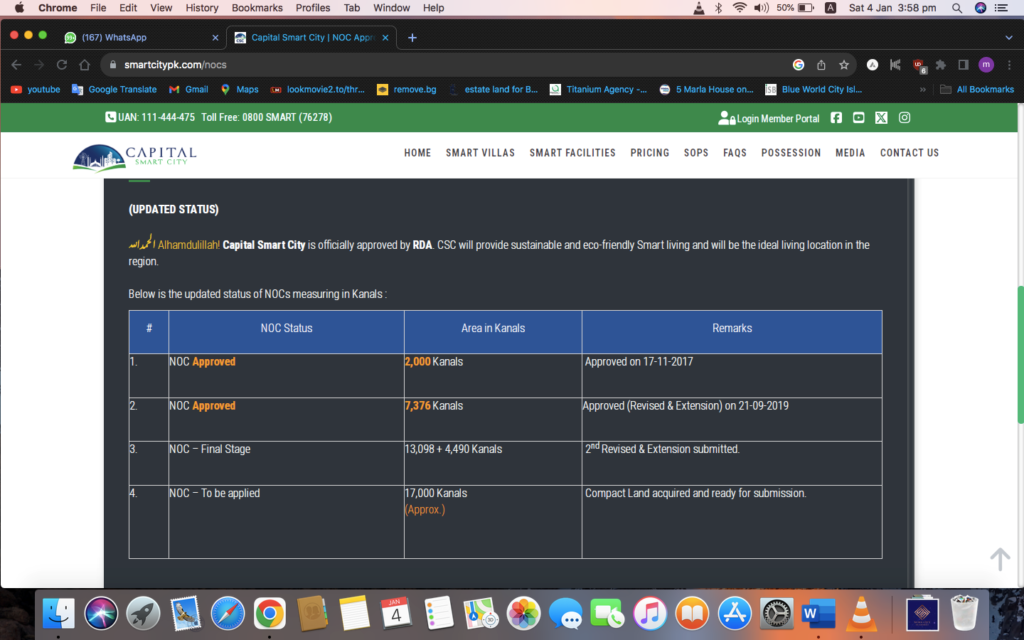Open Chrome three-dot menu

[1009, 65]
